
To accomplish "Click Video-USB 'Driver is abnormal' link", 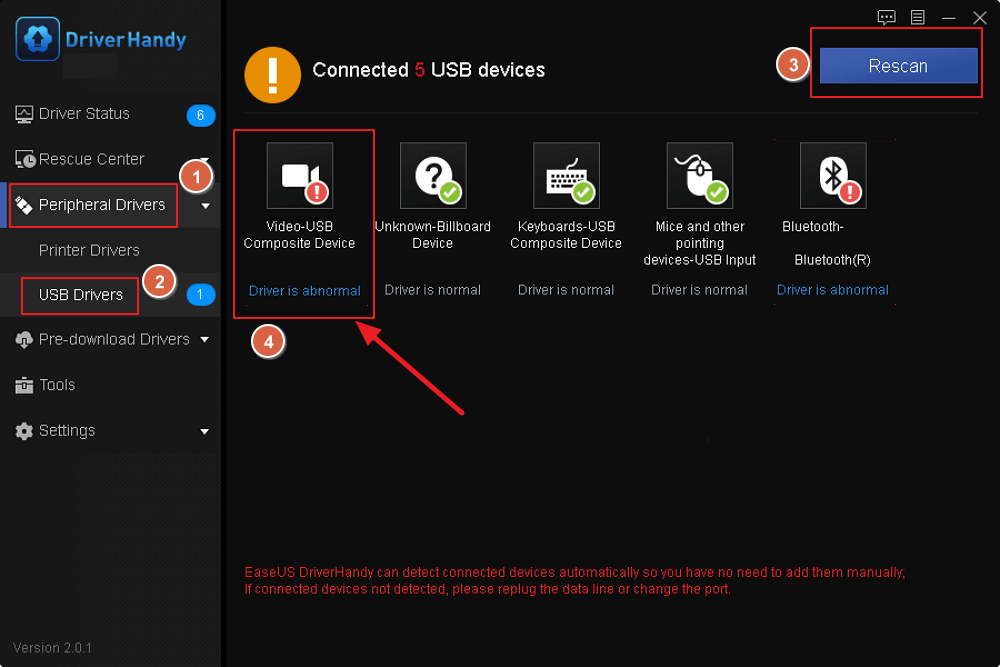I will [x=304, y=291].
